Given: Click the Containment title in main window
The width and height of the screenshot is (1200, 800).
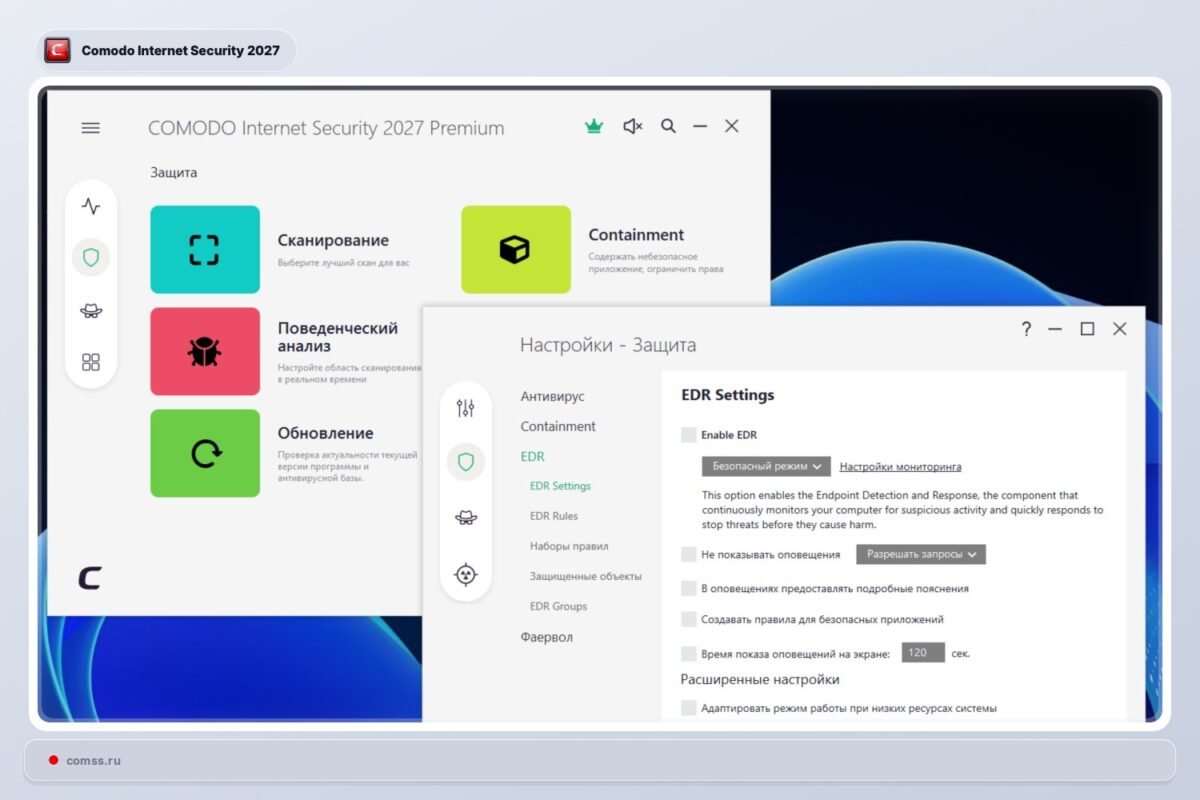Looking at the screenshot, I should click(x=636, y=235).
